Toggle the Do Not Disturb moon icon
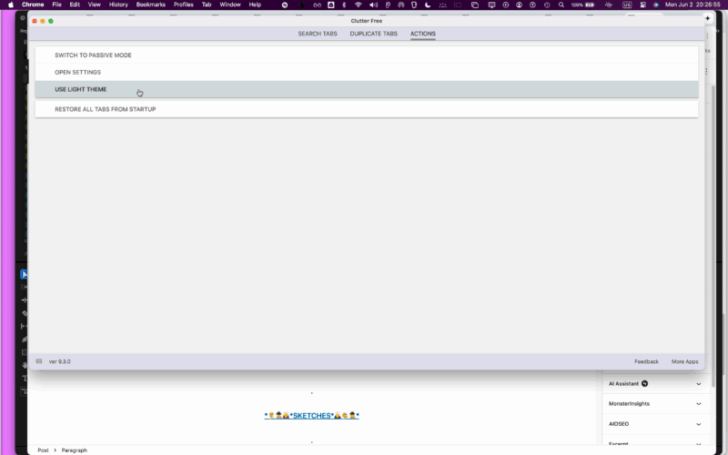This screenshot has width=728, height=455. tap(428, 5)
